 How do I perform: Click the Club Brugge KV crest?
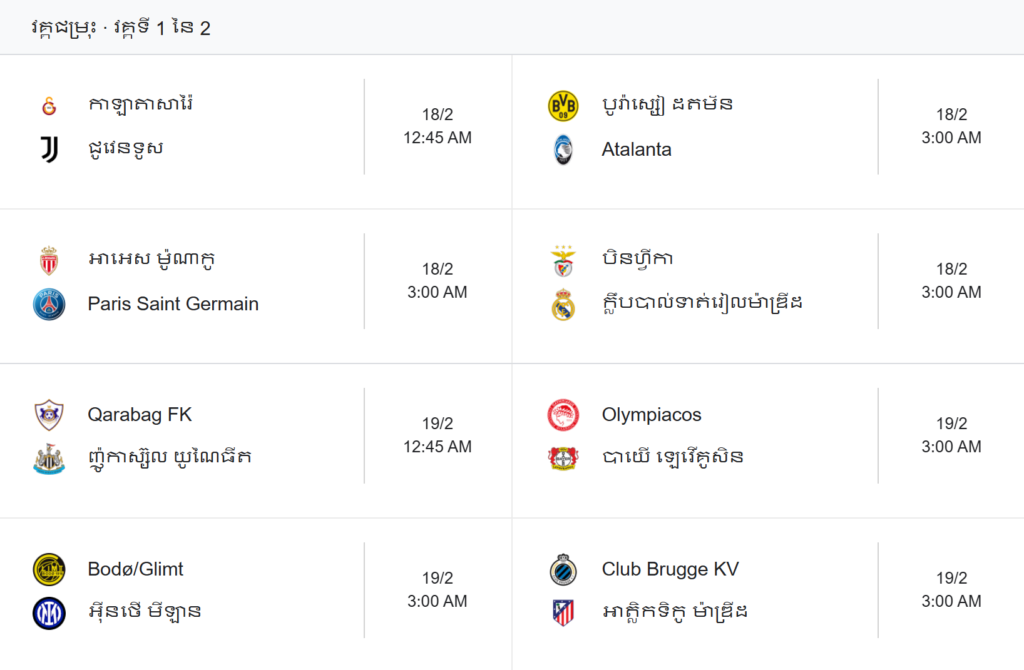pyautogui.click(x=563, y=570)
